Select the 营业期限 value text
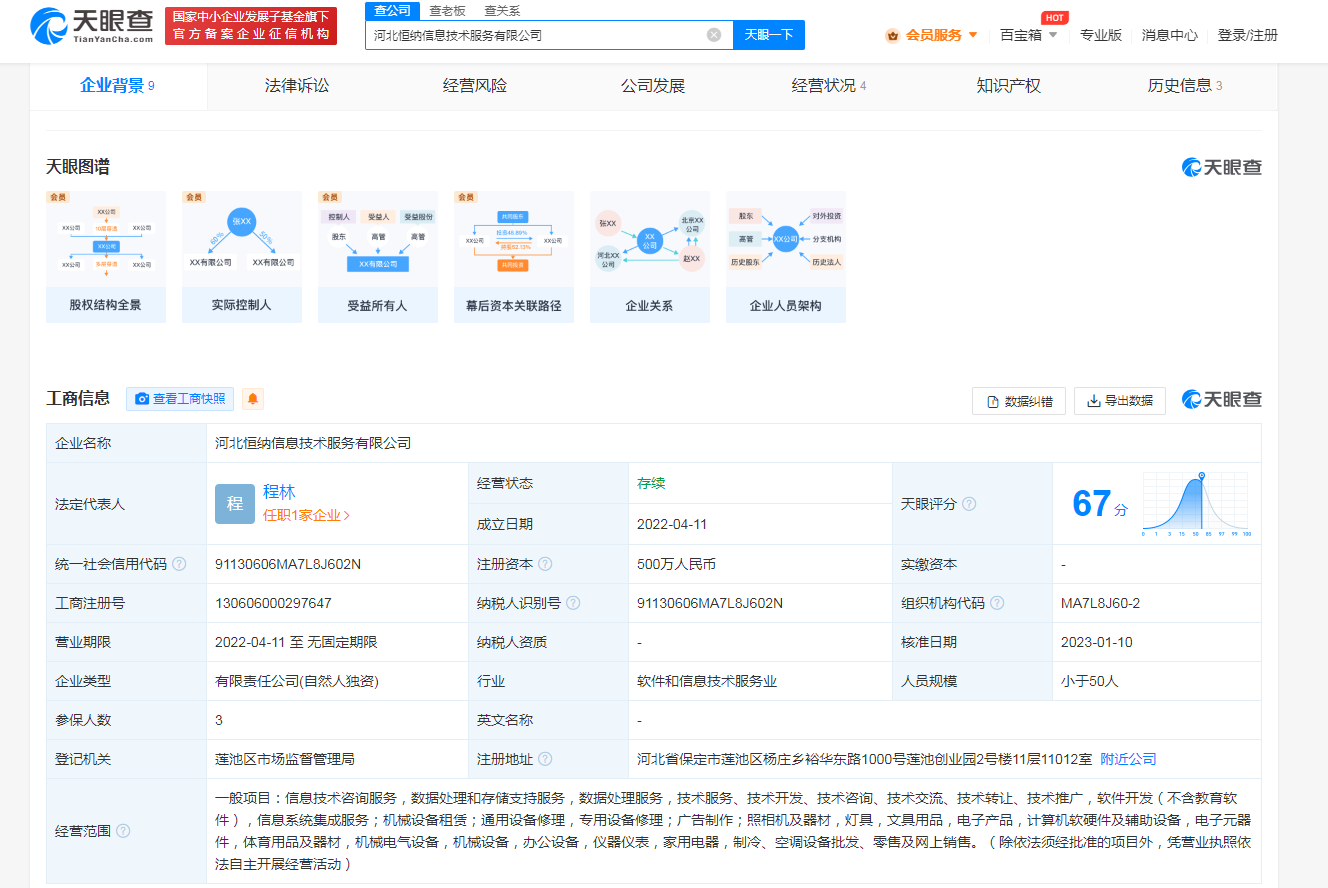This screenshot has height=888, width=1328. (x=296, y=642)
